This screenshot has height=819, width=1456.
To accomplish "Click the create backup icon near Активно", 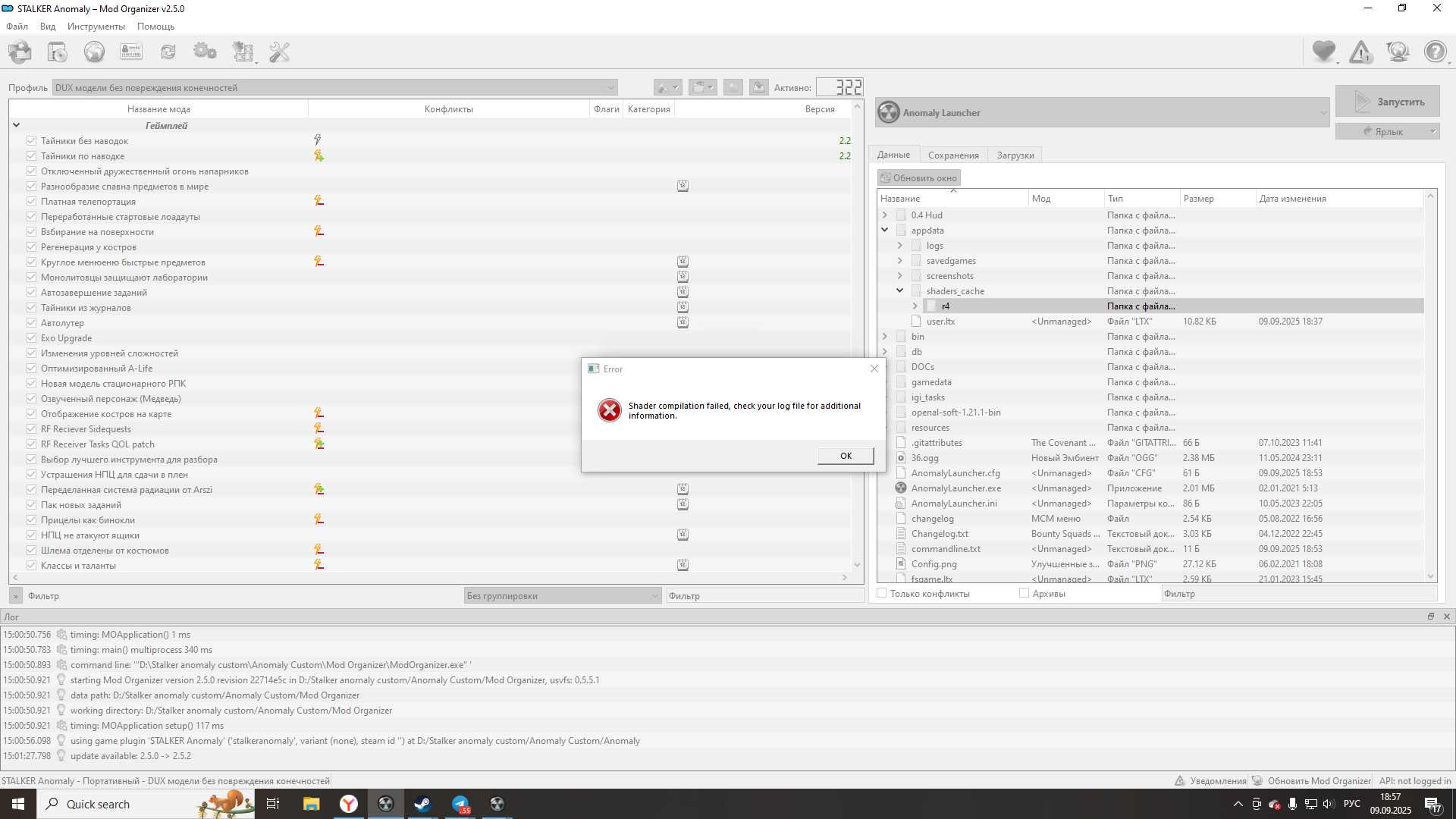I will pos(758,87).
